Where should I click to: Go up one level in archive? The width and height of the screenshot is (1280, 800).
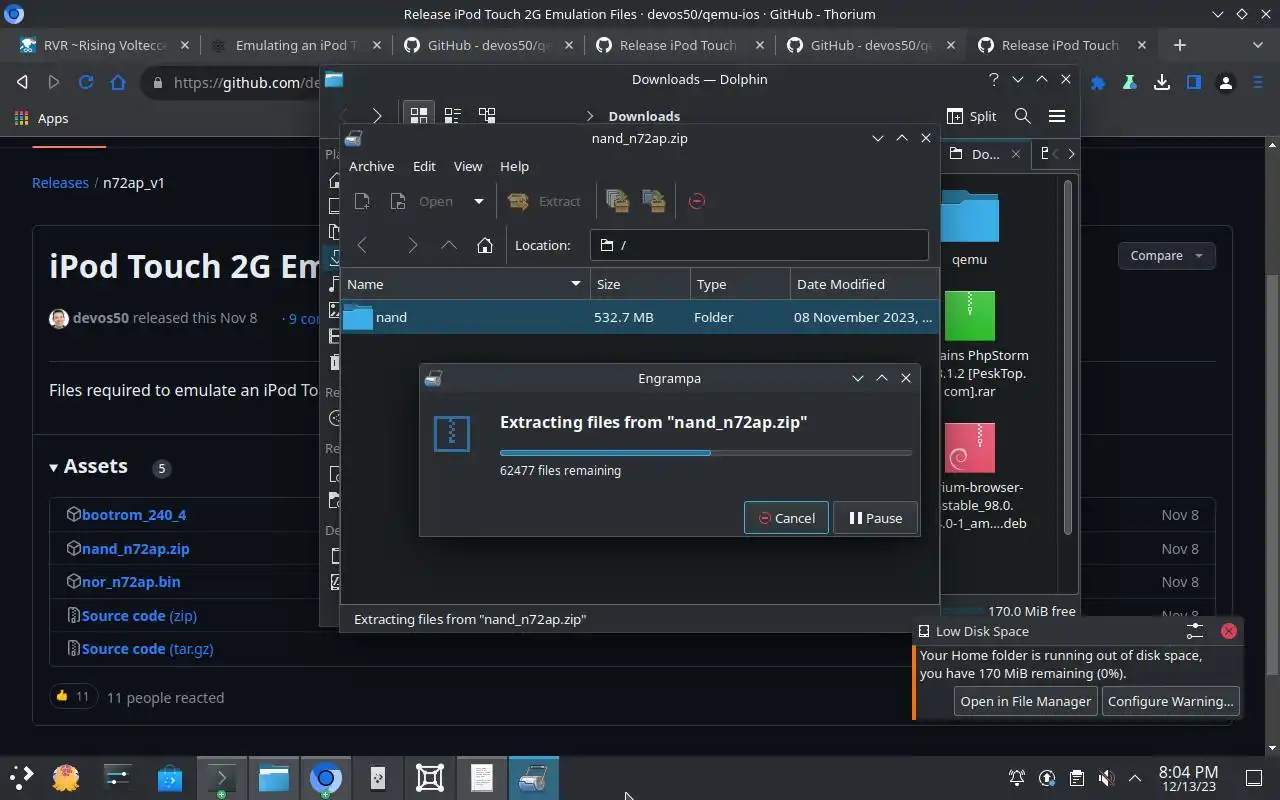coord(449,245)
